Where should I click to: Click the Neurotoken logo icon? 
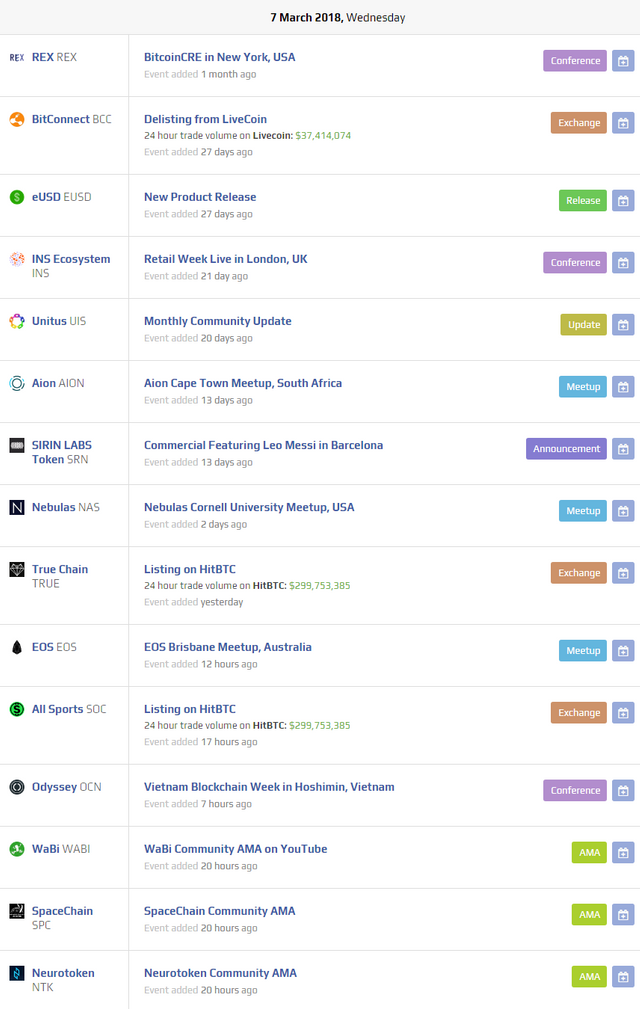point(17,973)
